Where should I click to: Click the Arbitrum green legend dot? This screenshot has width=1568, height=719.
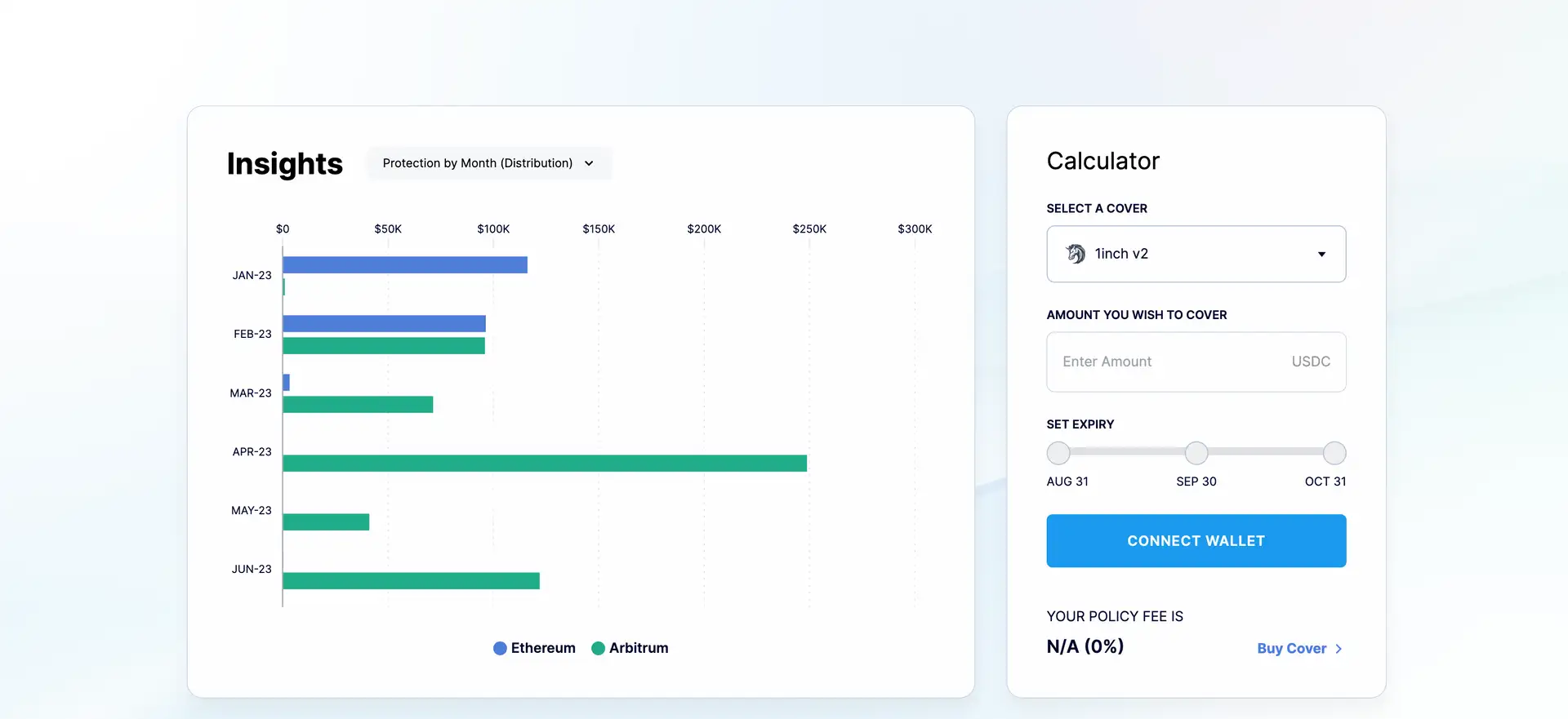[x=598, y=648]
